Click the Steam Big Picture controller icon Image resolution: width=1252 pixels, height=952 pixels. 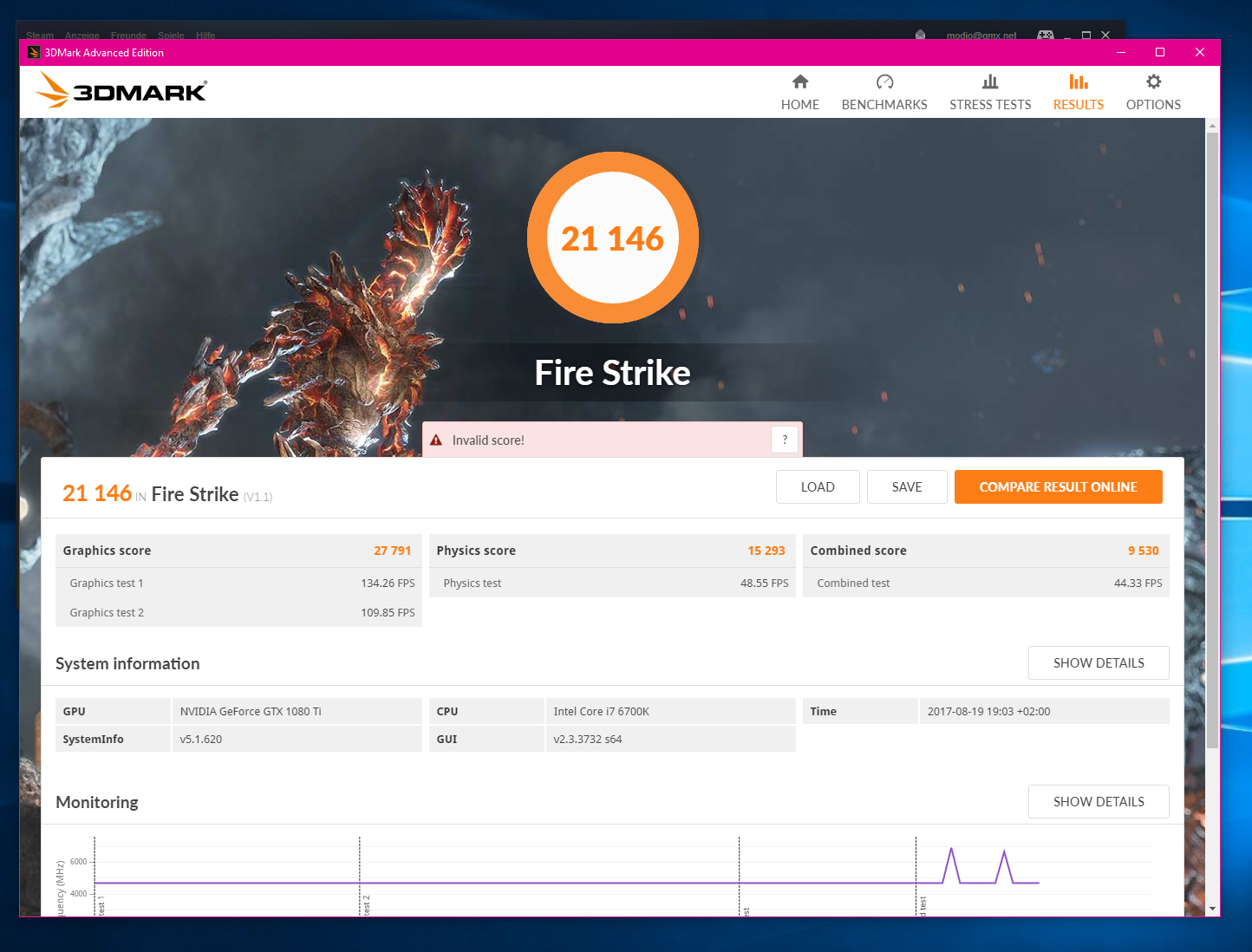click(x=1046, y=35)
